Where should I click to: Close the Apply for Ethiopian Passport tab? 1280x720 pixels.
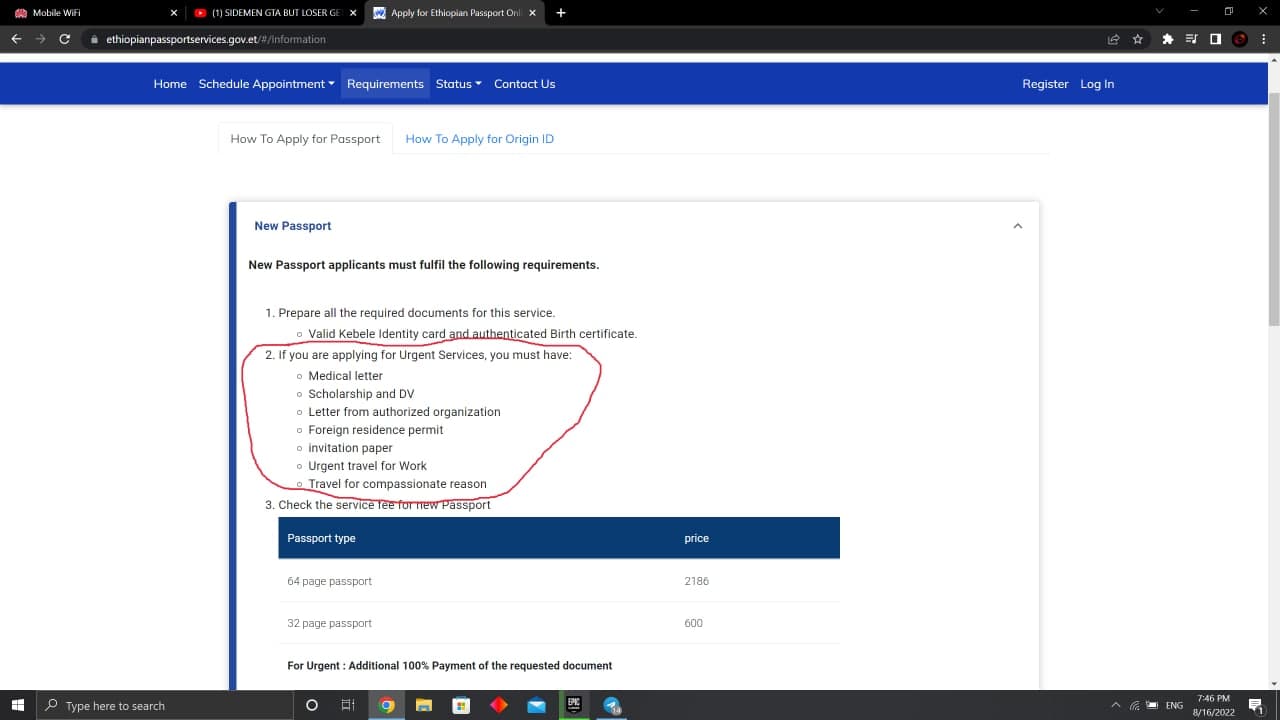pyautogui.click(x=531, y=13)
